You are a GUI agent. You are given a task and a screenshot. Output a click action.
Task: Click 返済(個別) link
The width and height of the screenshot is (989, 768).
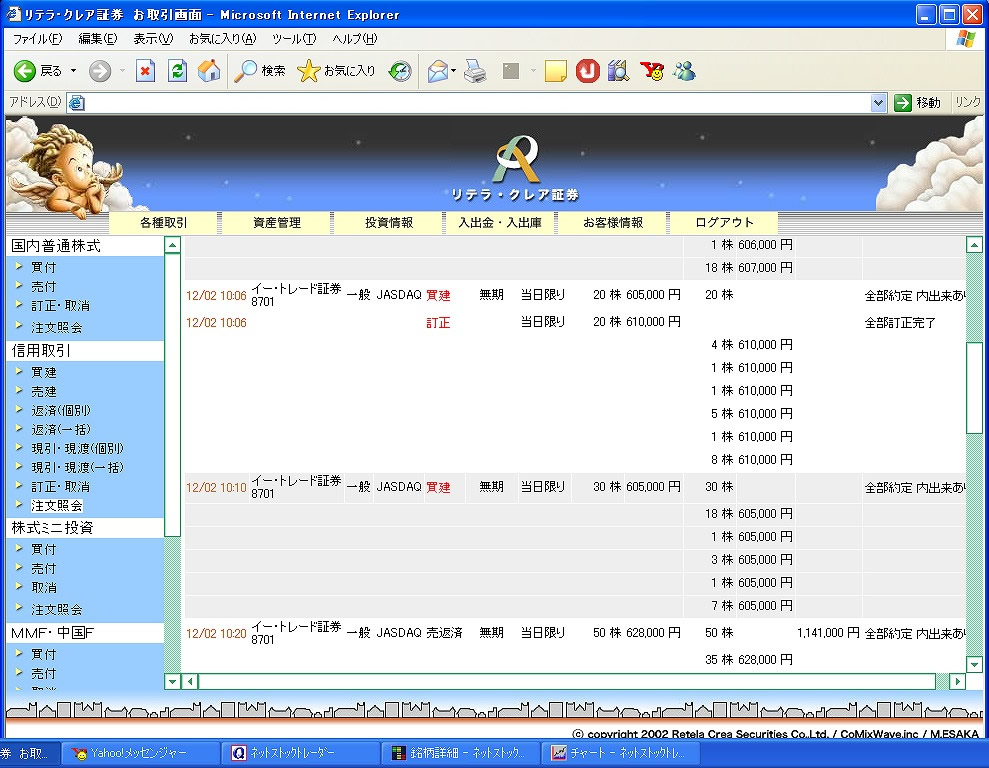61,410
